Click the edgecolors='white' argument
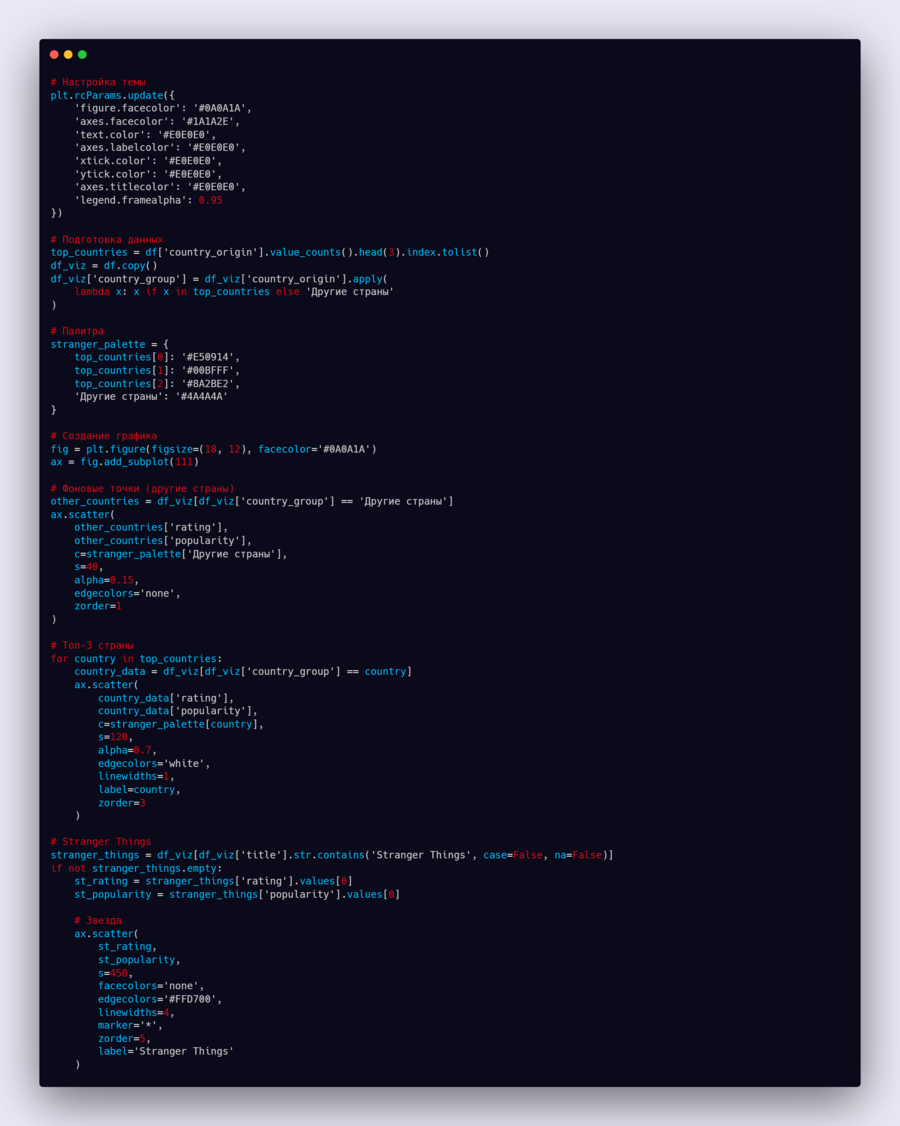Screen dimensions: 900x1126 click(x=154, y=763)
